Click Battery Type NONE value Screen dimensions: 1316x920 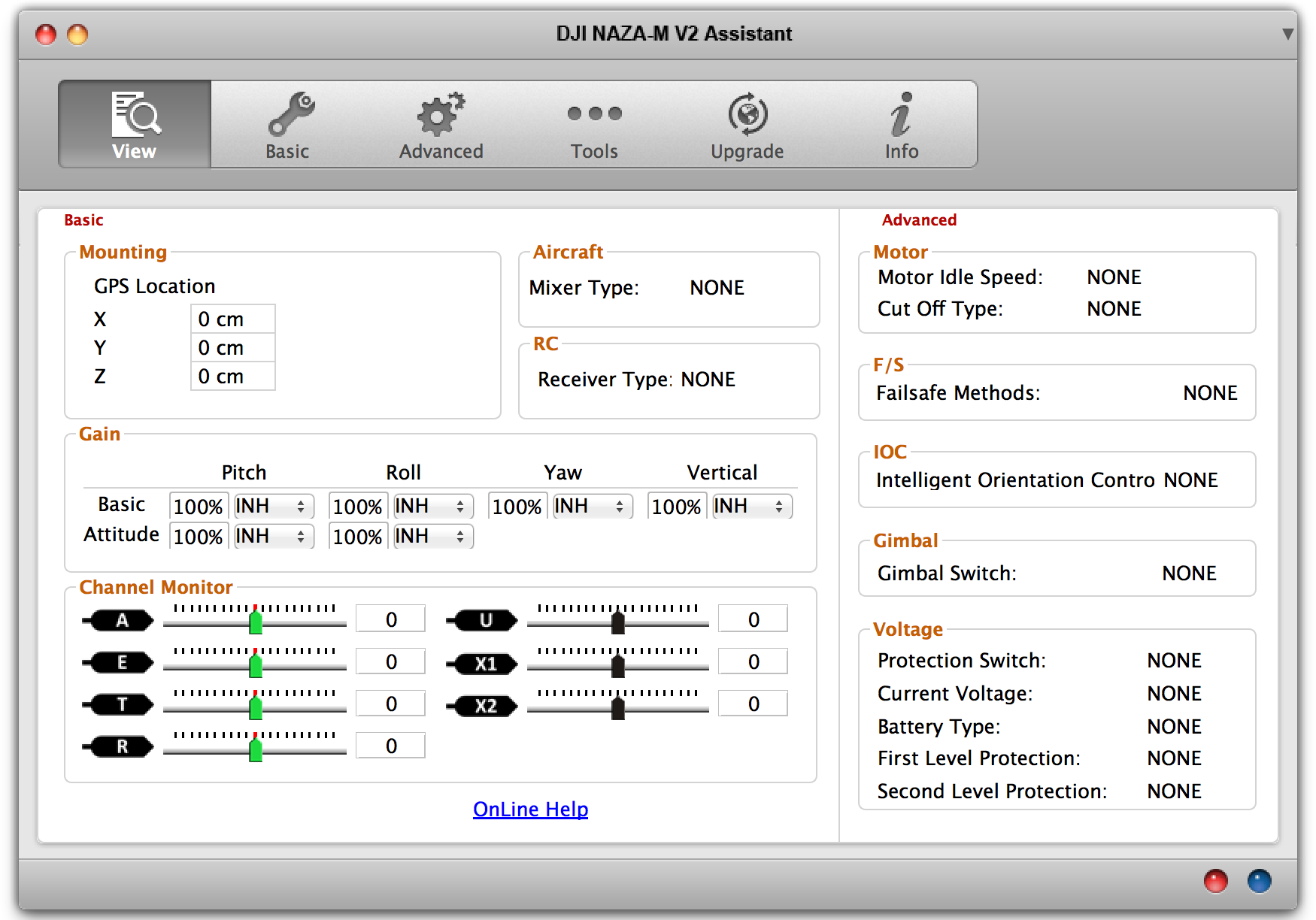pyautogui.click(x=1174, y=727)
